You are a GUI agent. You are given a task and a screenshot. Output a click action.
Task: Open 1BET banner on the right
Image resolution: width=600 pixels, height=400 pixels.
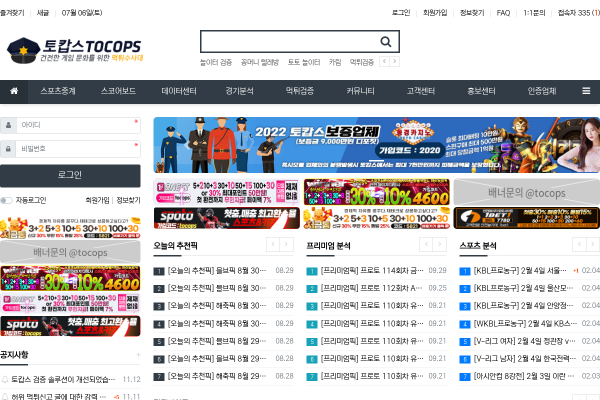tap(527, 218)
